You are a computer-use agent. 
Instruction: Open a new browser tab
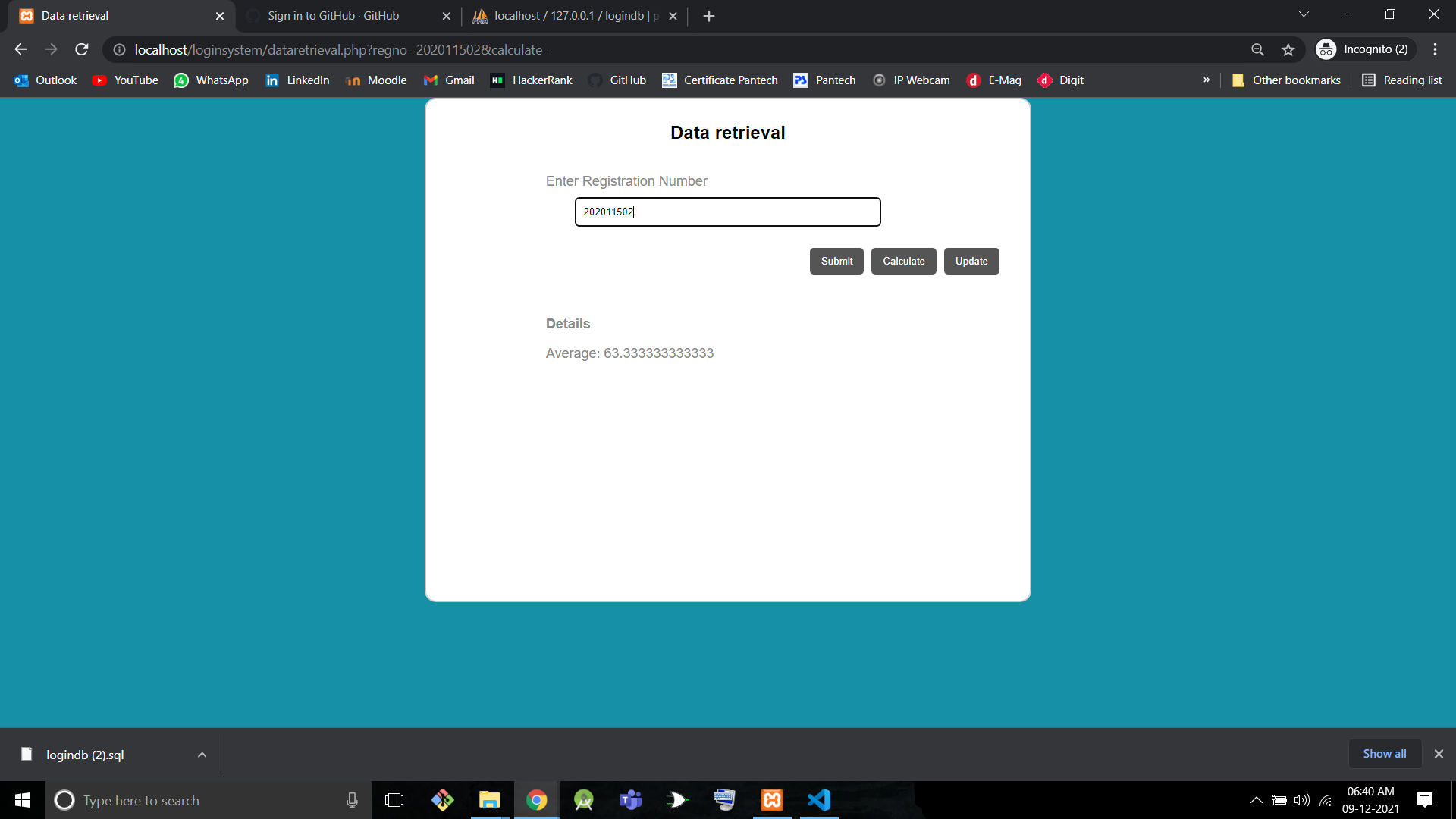point(708,16)
